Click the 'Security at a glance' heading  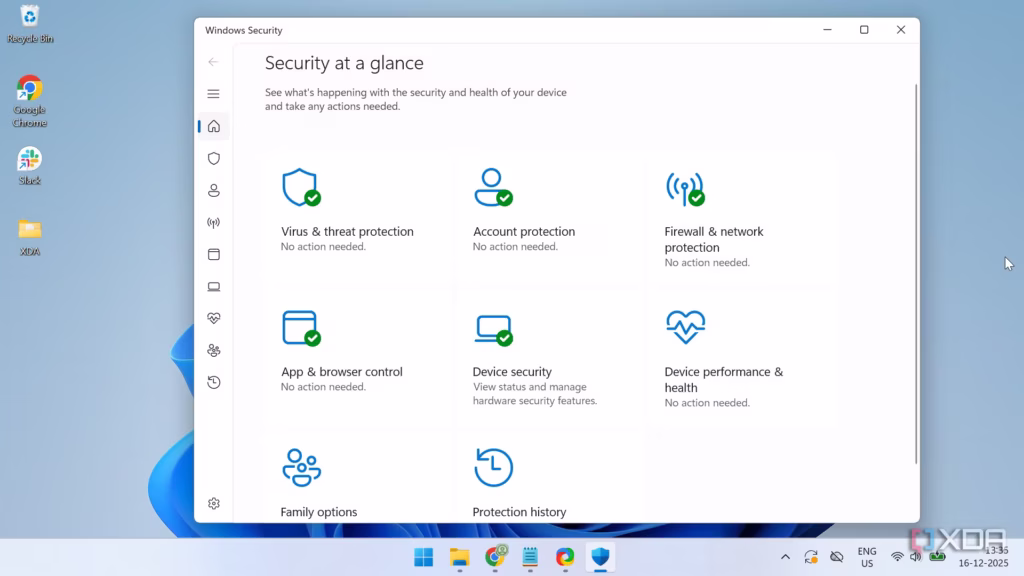pos(344,63)
